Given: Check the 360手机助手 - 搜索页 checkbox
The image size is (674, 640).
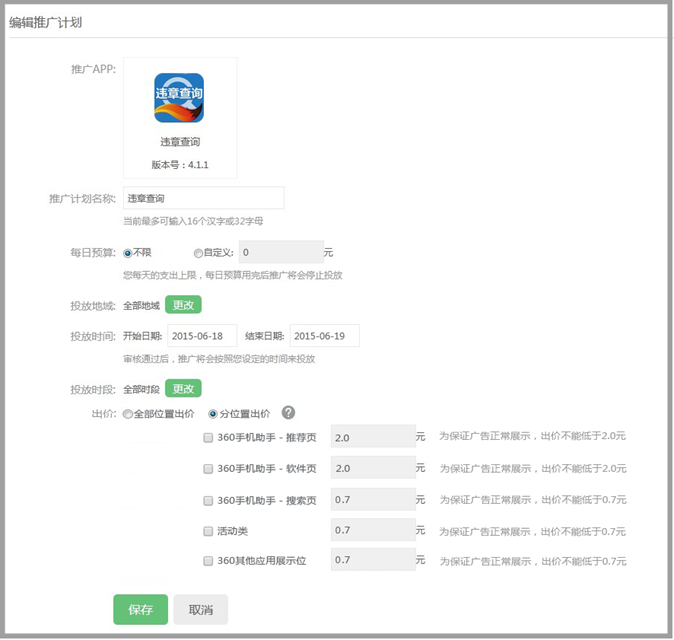Looking at the screenshot, I should 208,500.
